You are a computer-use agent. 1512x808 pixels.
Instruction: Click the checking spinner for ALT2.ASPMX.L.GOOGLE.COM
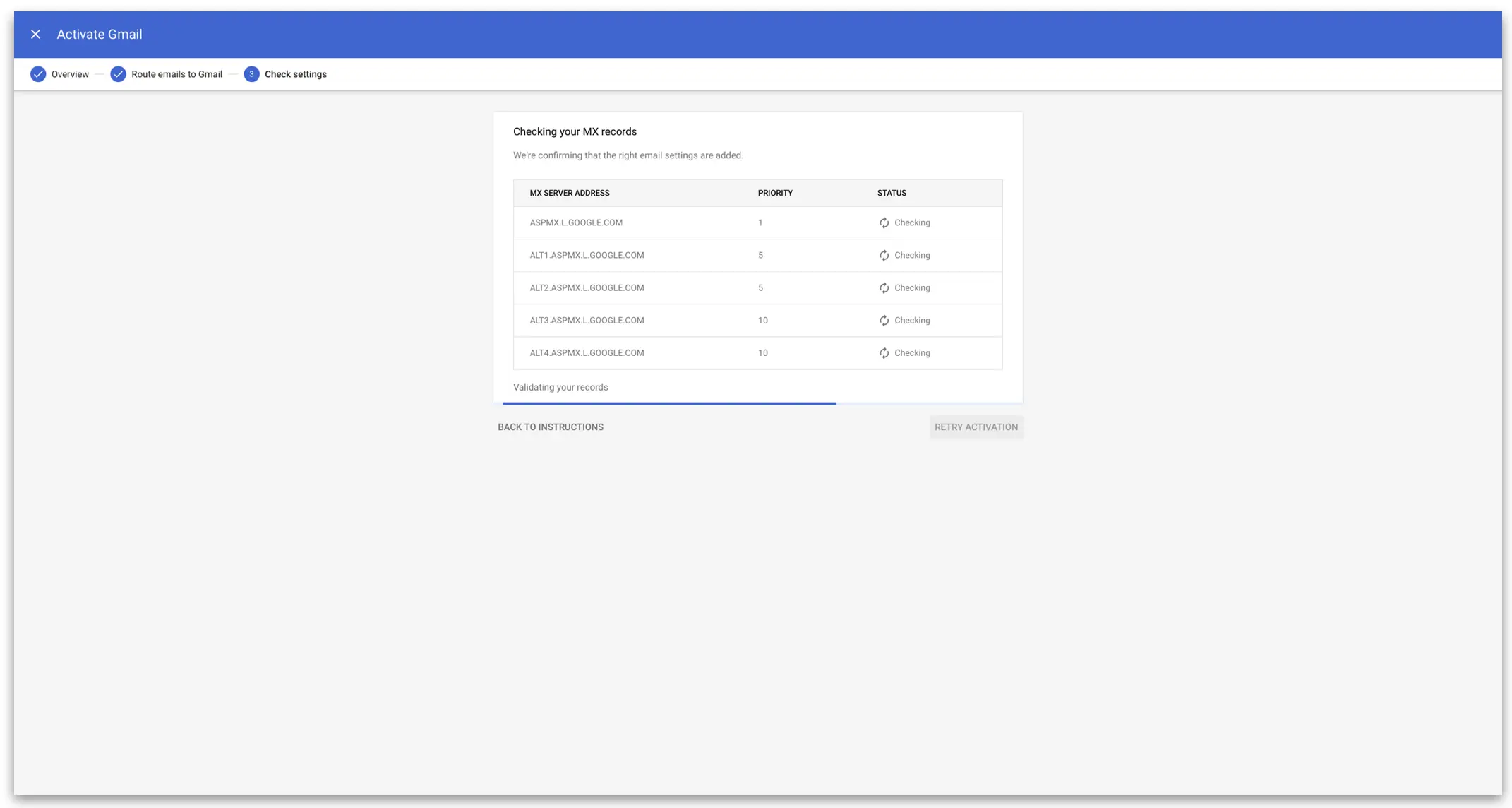pos(884,287)
